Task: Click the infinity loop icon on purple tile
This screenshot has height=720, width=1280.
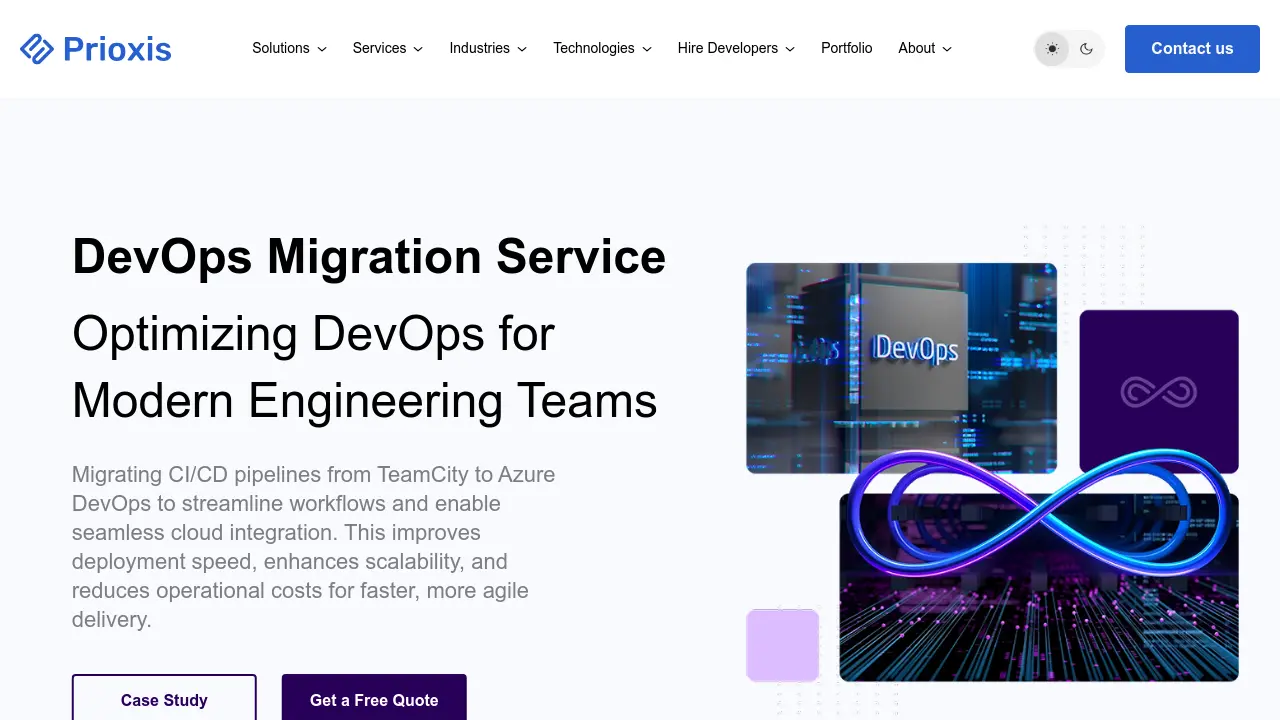Action: [1159, 391]
